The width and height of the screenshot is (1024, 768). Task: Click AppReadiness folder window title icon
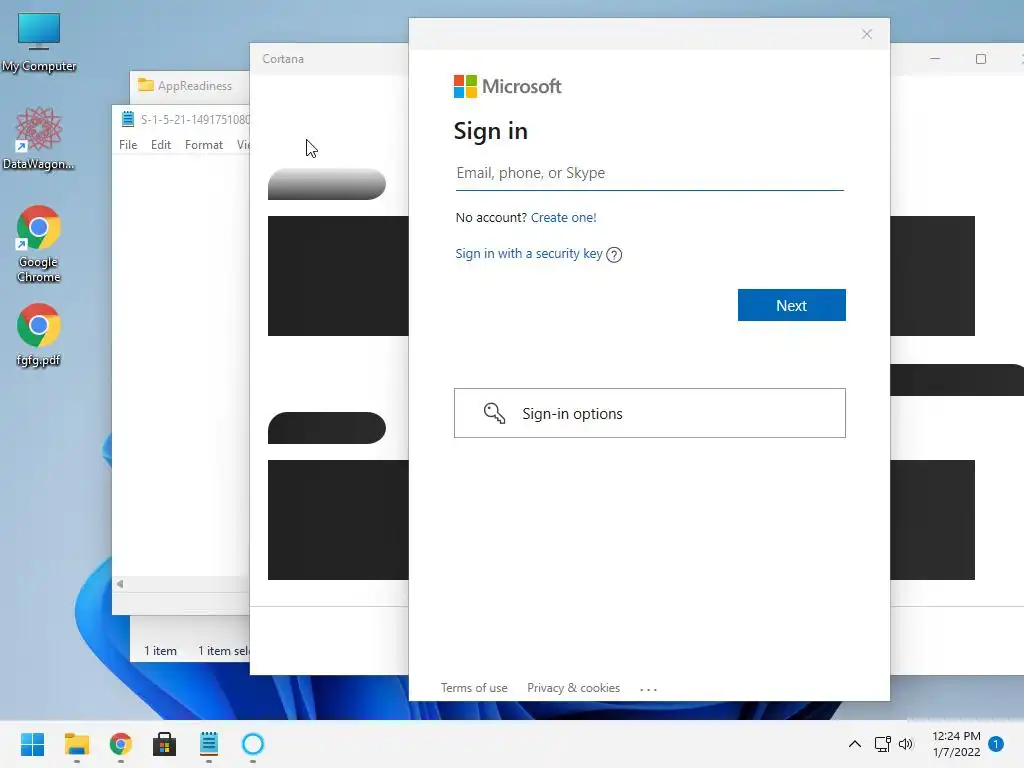coord(146,85)
